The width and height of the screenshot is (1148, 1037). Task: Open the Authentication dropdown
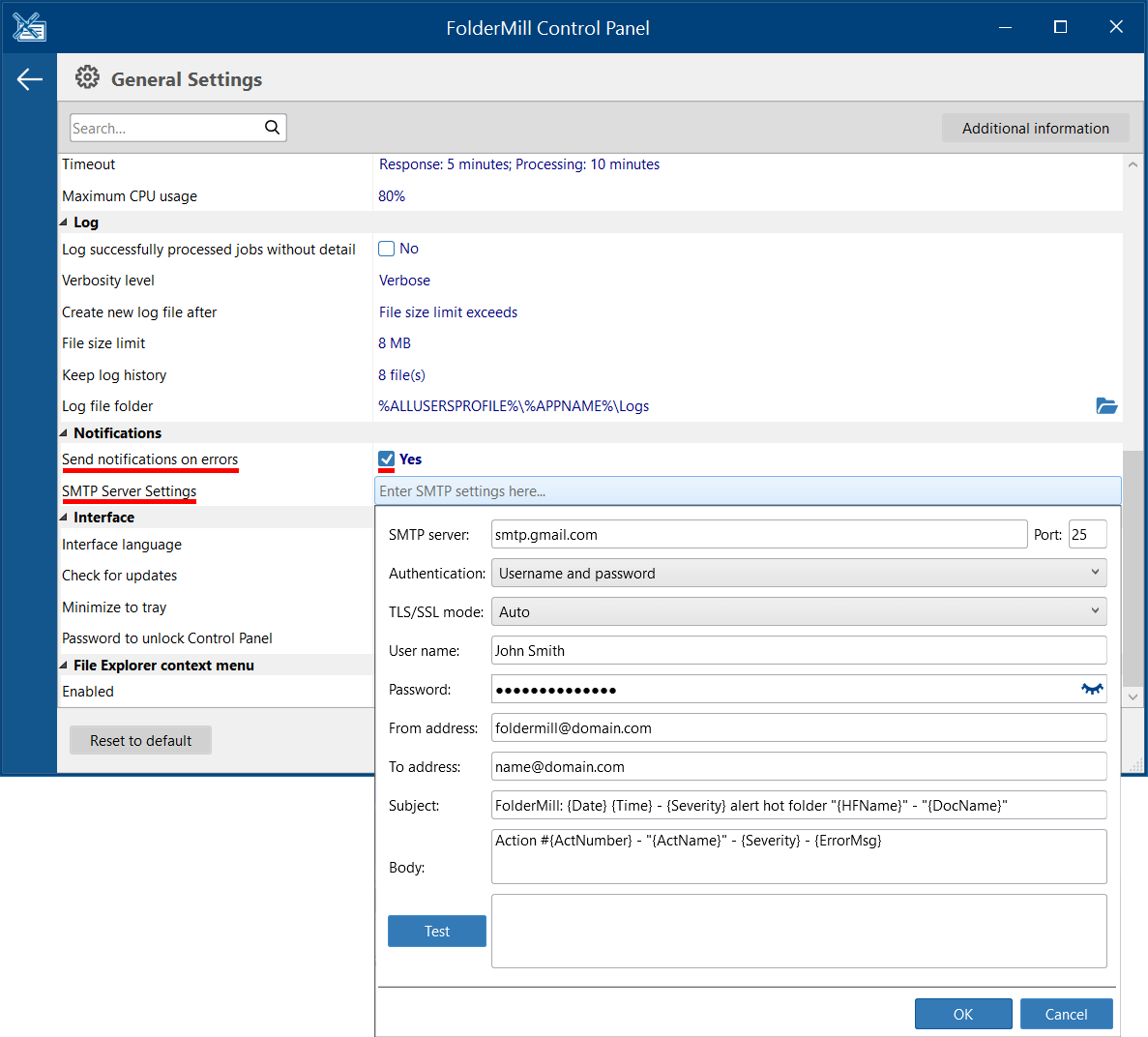[x=799, y=574]
